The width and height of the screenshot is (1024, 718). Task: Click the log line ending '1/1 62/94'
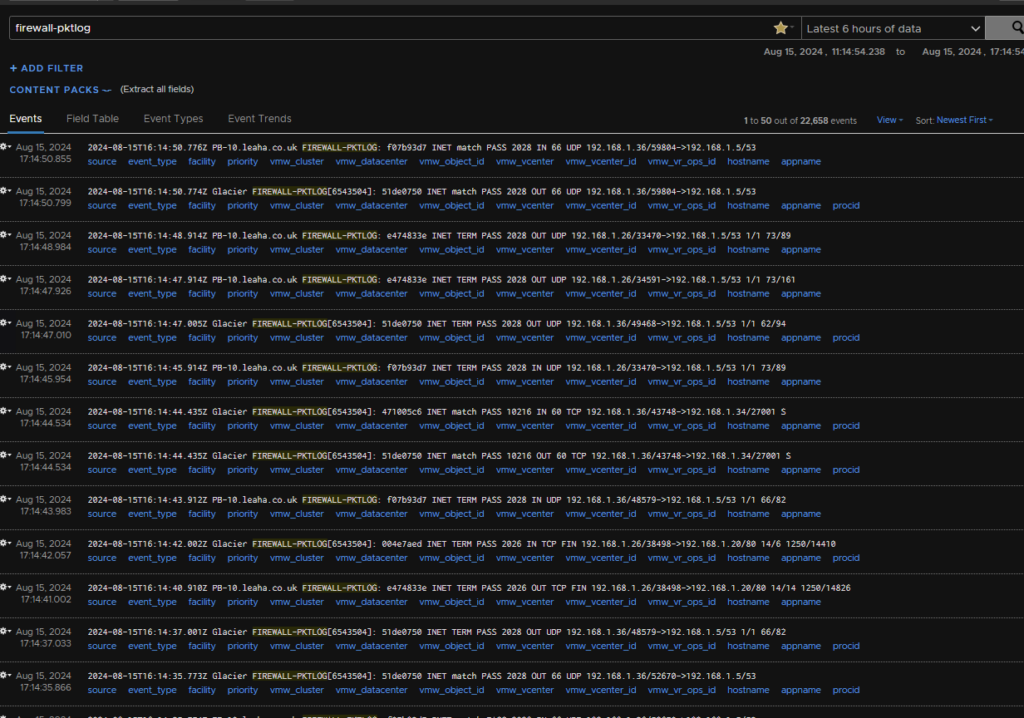(x=436, y=323)
